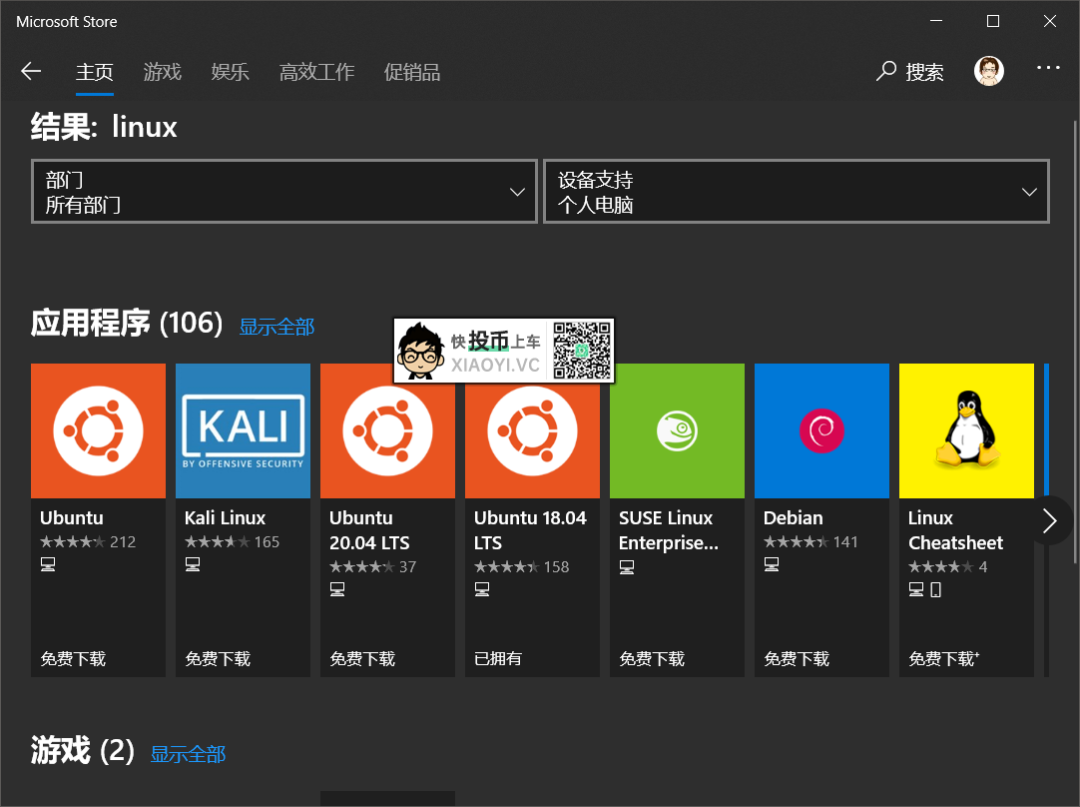Switch to the 主页 home tab
This screenshot has height=807, width=1080.
[94, 72]
